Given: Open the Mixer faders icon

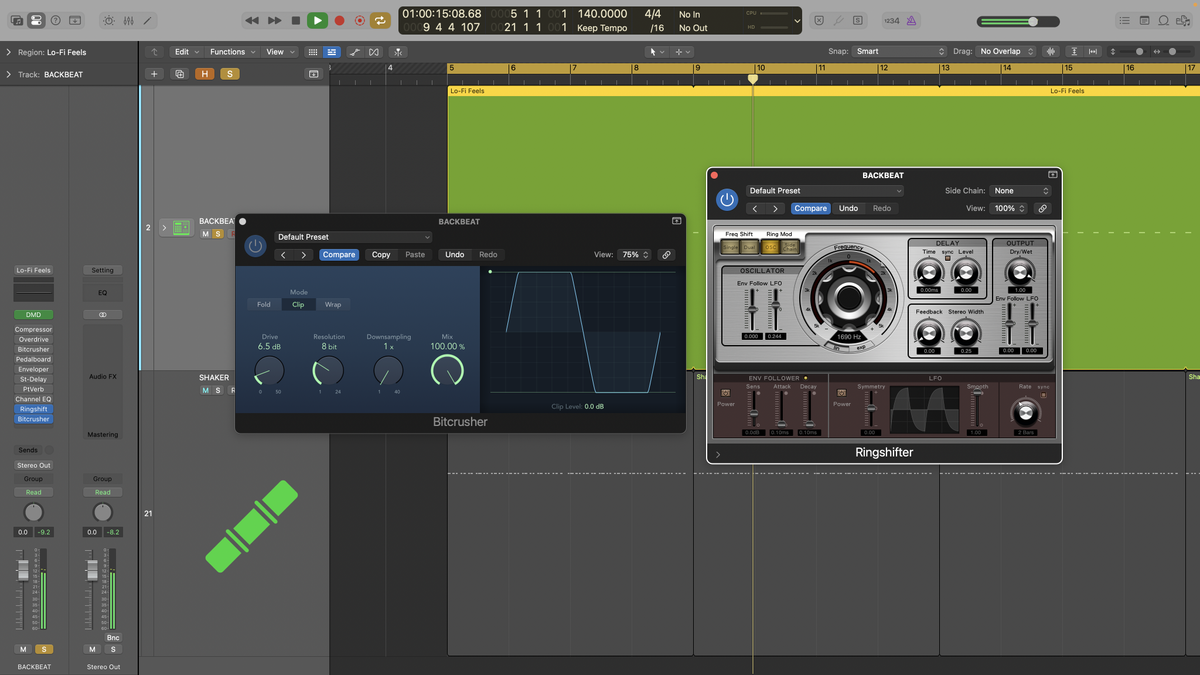Looking at the screenshot, I should pos(128,20).
